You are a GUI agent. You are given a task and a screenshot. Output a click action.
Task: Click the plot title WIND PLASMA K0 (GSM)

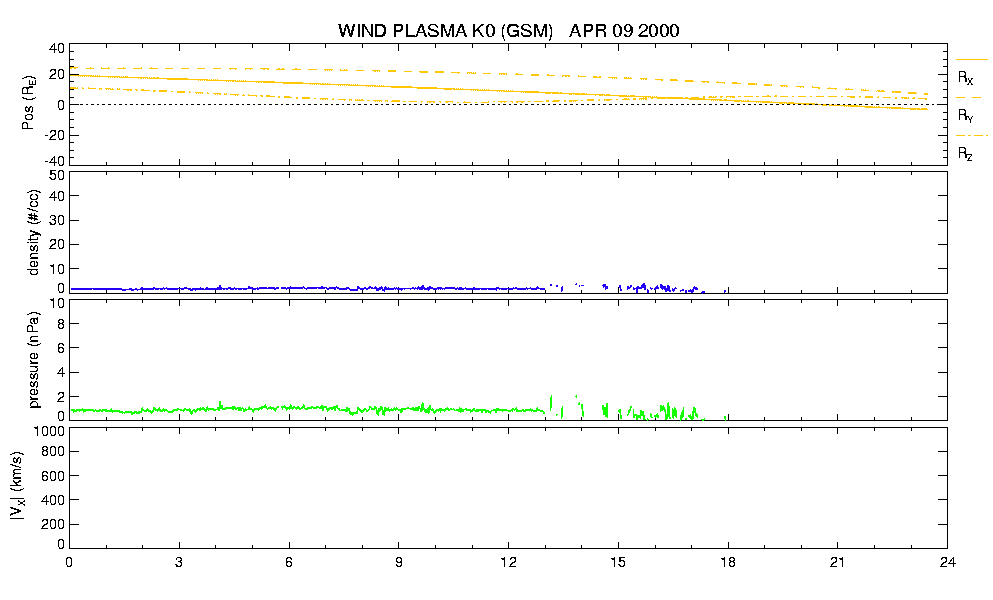[445, 30]
